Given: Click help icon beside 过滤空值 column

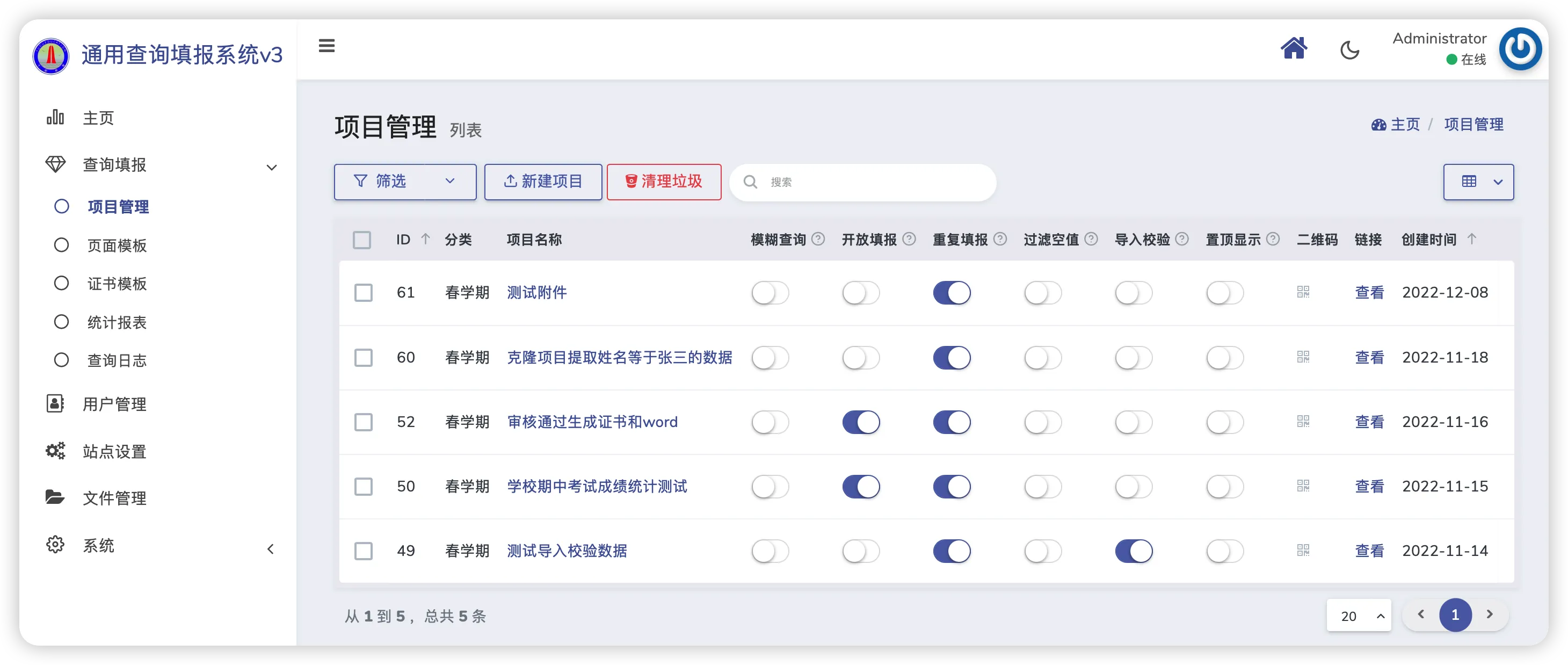Looking at the screenshot, I should click(1091, 238).
